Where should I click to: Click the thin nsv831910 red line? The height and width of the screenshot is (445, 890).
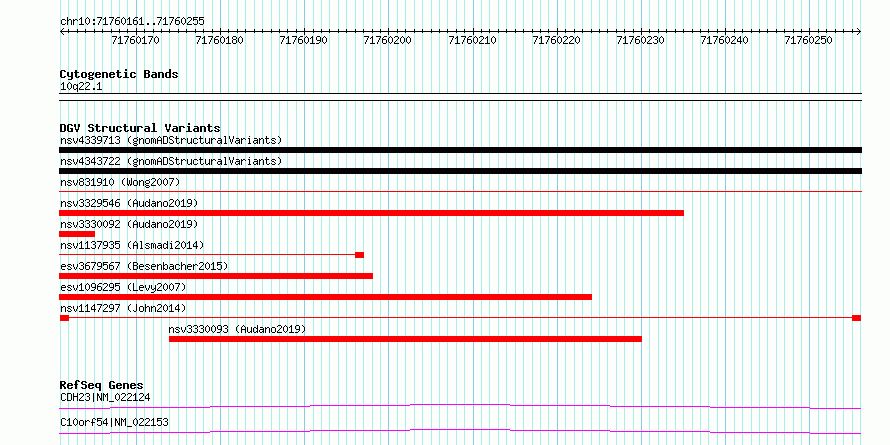pos(460,192)
